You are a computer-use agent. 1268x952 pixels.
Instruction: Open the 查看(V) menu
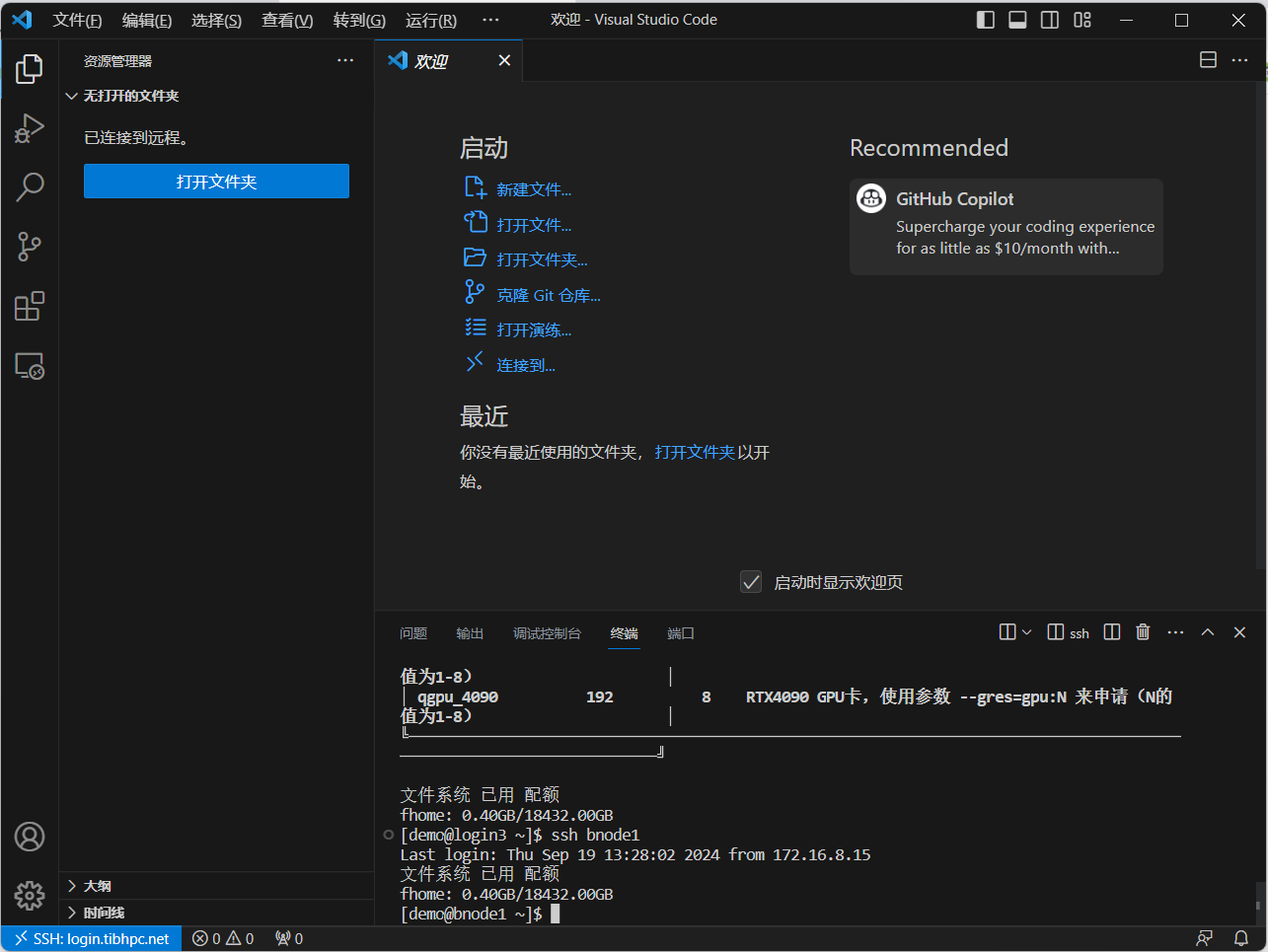pyautogui.click(x=287, y=20)
